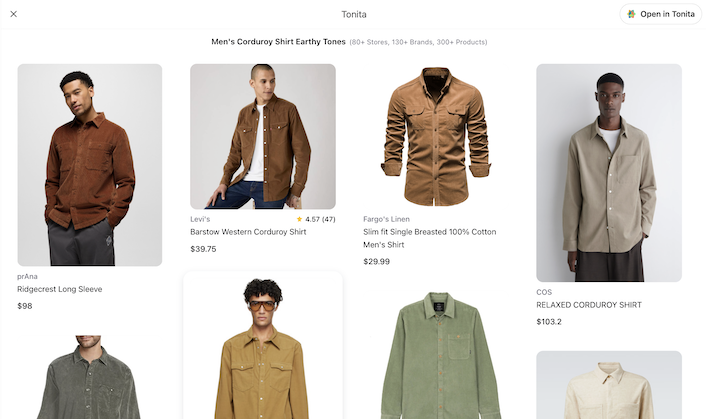
Task: Open the prAna Ridgecrest shirt photo
Action: (x=90, y=165)
